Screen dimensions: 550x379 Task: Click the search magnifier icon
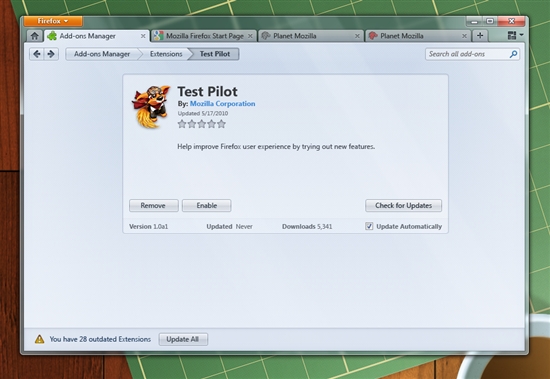tap(513, 54)
